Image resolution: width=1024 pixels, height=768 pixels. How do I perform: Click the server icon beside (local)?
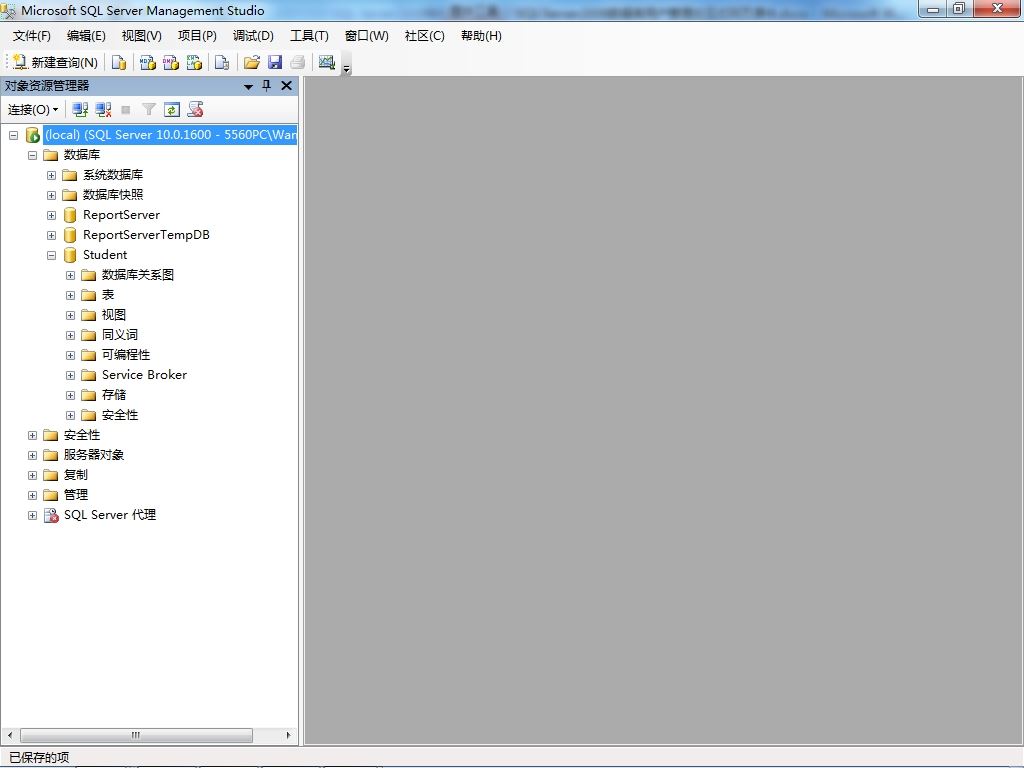click(x=32, y=135)
